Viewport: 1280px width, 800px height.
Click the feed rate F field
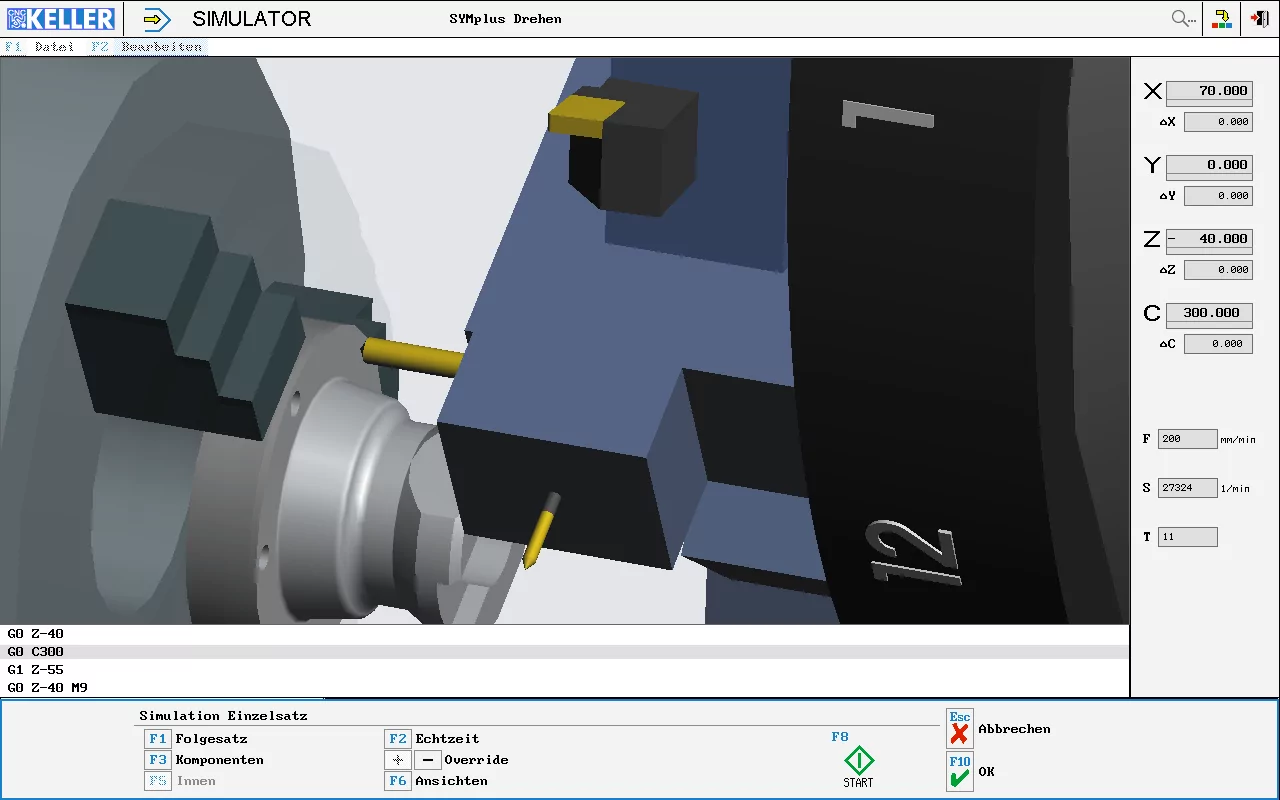[x=1187, y=439]
